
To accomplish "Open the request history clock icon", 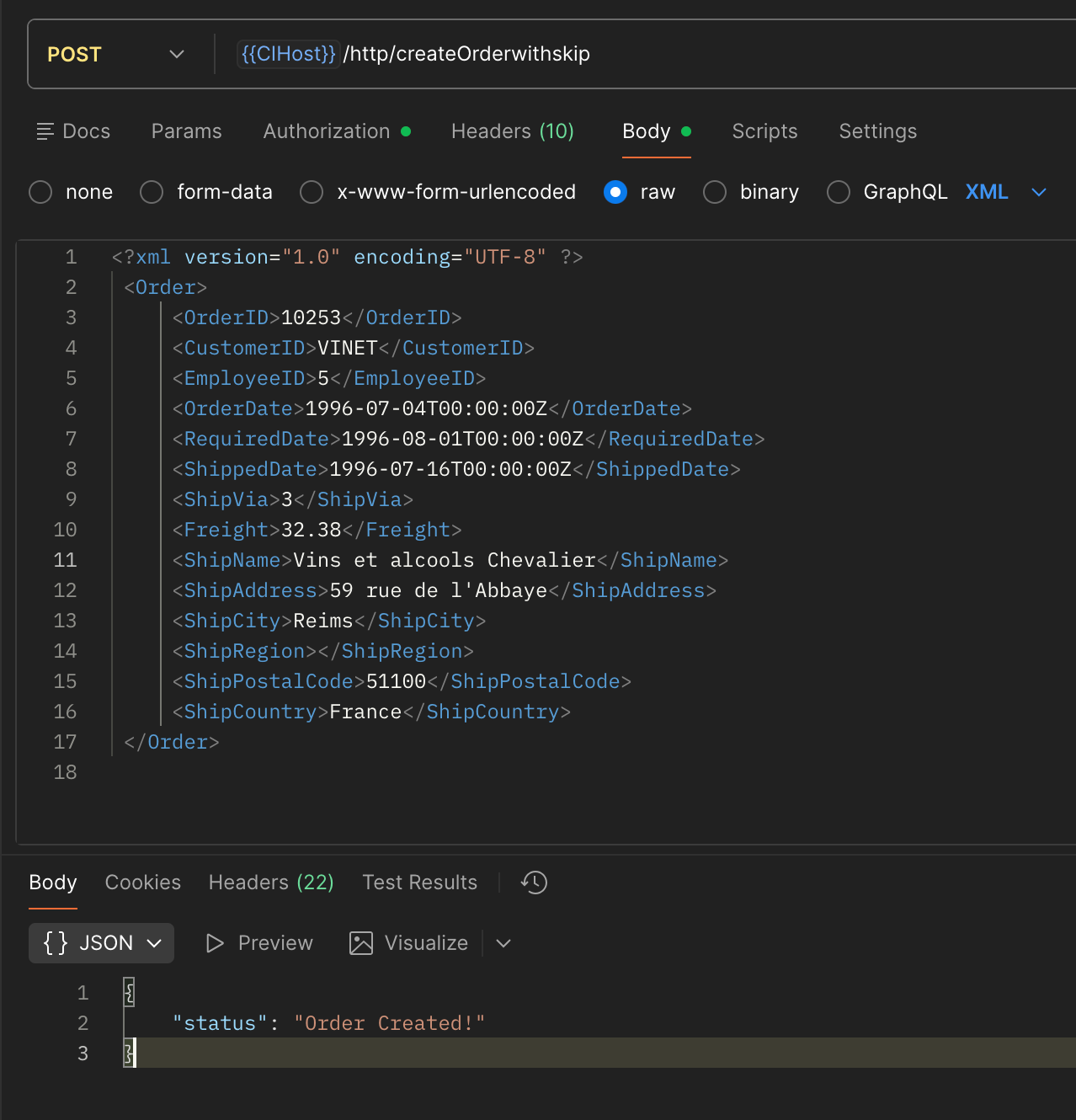I will pyautogui.click(x=533, y=883).
